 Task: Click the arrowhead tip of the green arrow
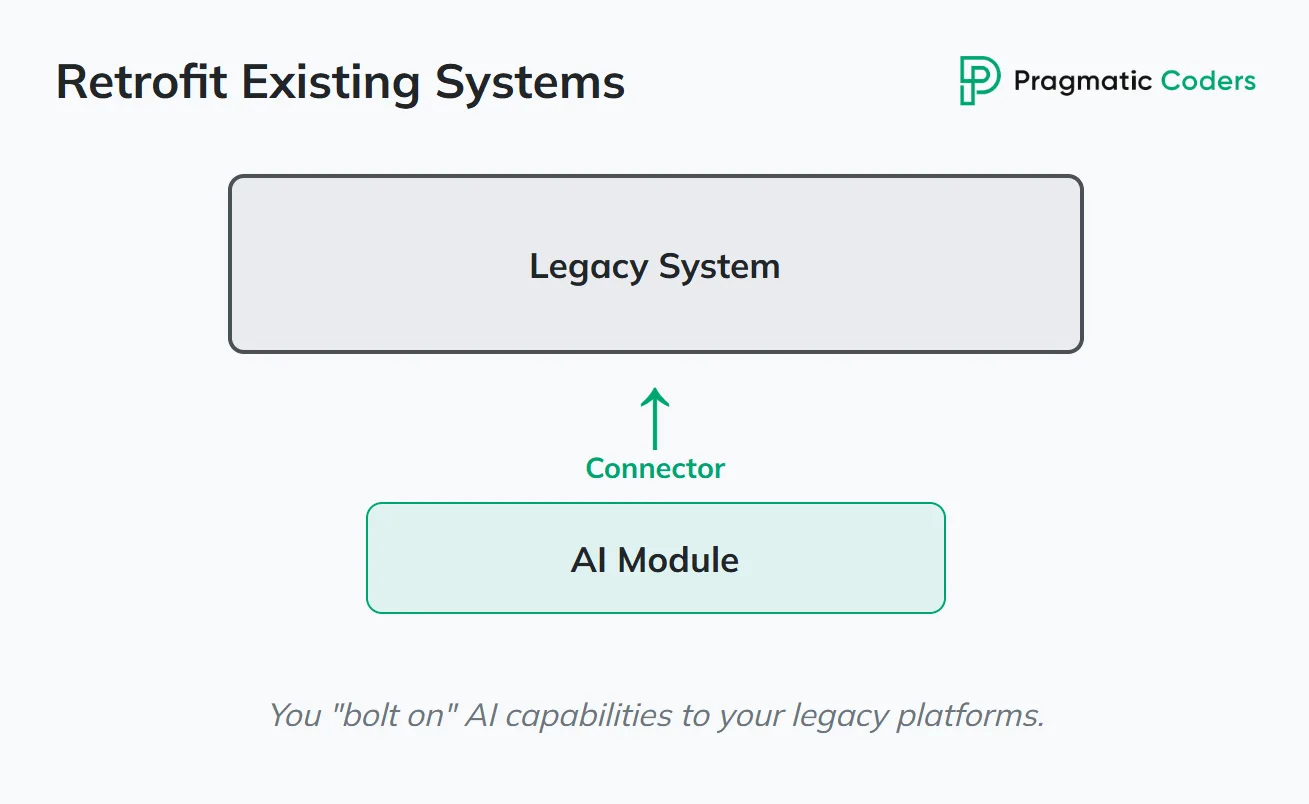click(655, 391)
